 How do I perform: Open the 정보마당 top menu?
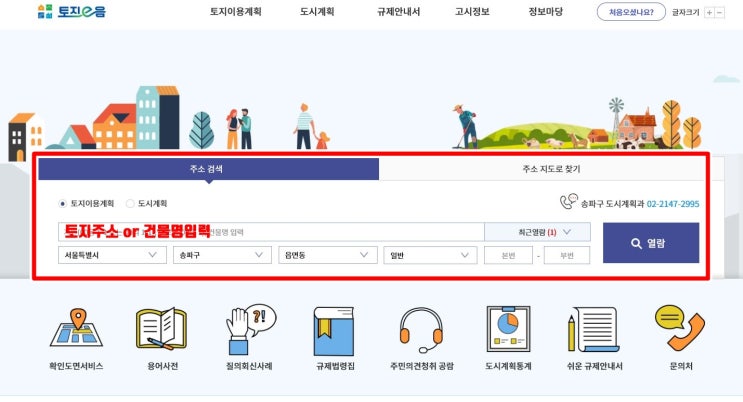tap(545, 12)
